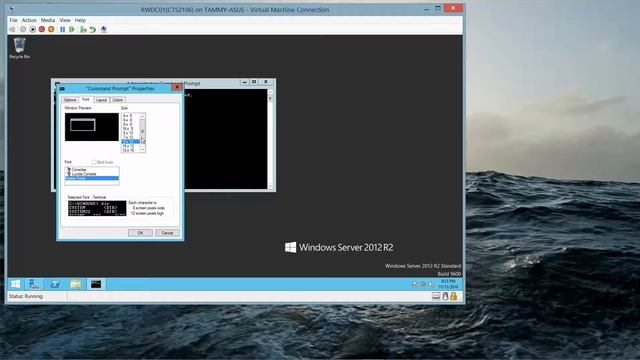640x360 pixels.
Task: Click the Command Prompt window scroll up arrow
Action: (270, 92)
